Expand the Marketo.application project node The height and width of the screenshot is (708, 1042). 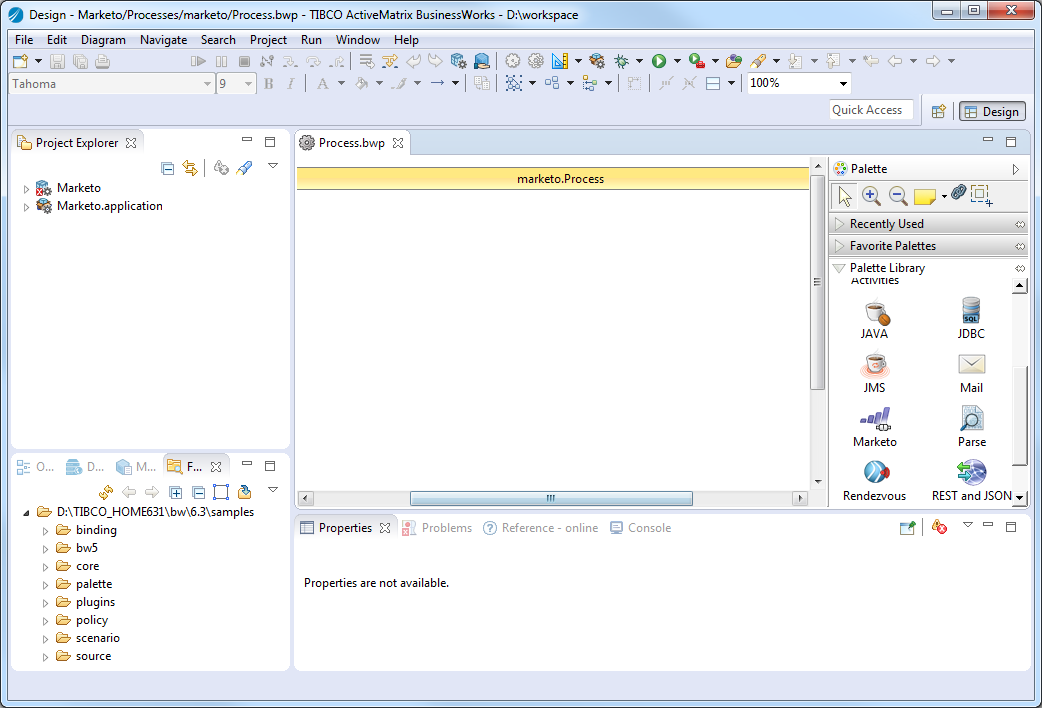pos(26,207)
